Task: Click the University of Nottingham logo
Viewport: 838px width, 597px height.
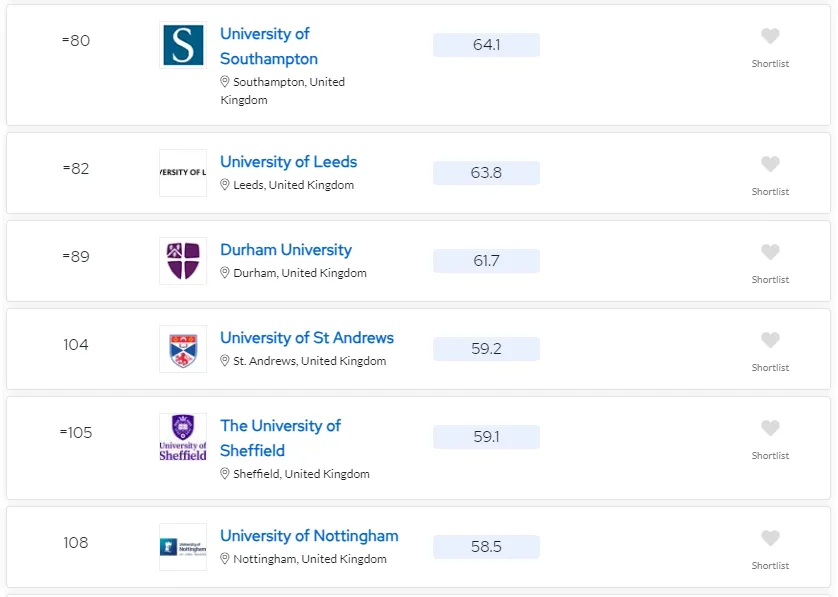Action: coord(183,547)
